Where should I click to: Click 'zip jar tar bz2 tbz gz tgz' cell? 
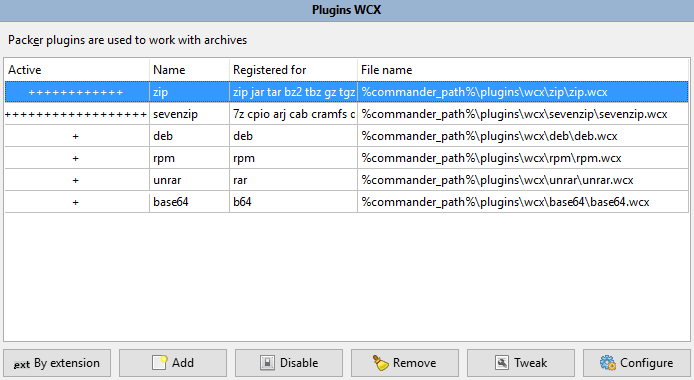click(x=293, y=92)
